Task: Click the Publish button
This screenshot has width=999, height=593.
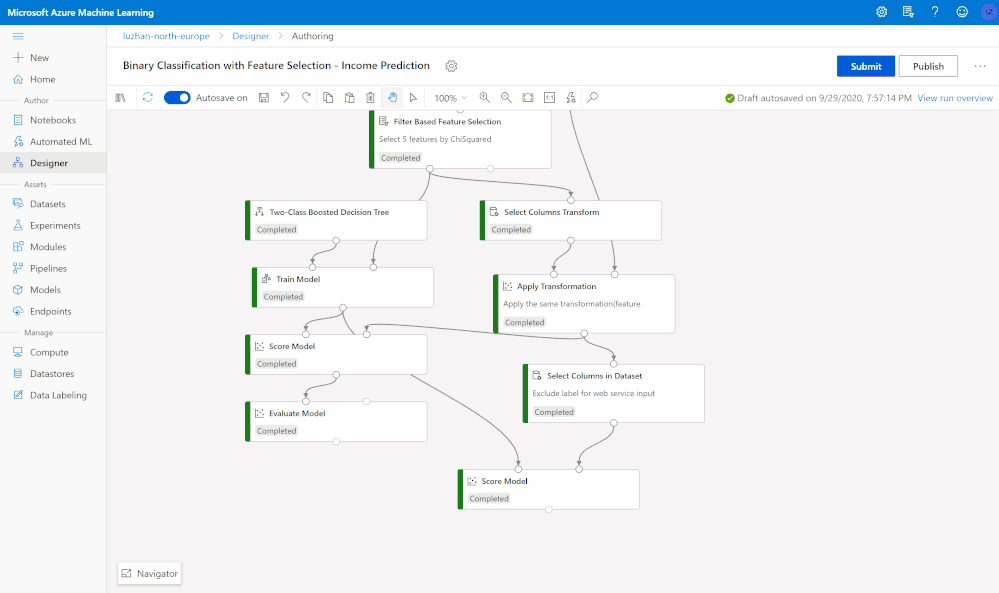Action: [928, 66]
